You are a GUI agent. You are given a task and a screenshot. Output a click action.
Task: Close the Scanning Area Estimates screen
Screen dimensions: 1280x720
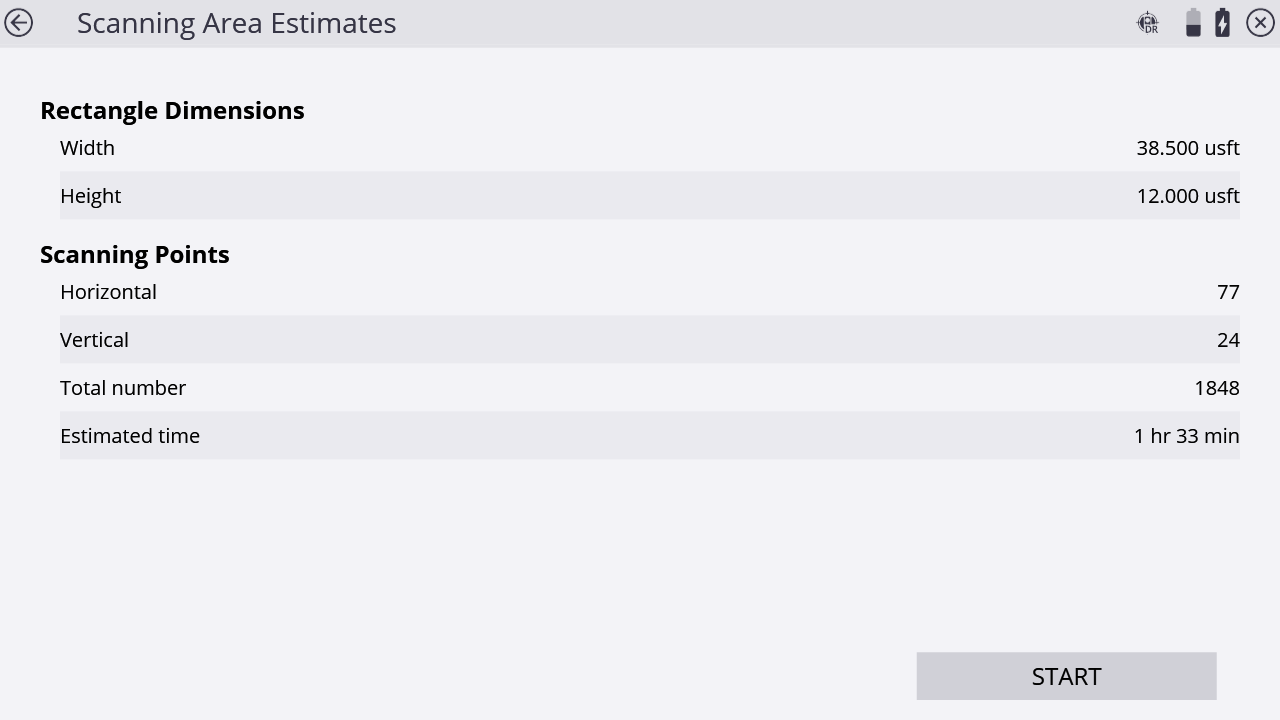click(1260, 22)
